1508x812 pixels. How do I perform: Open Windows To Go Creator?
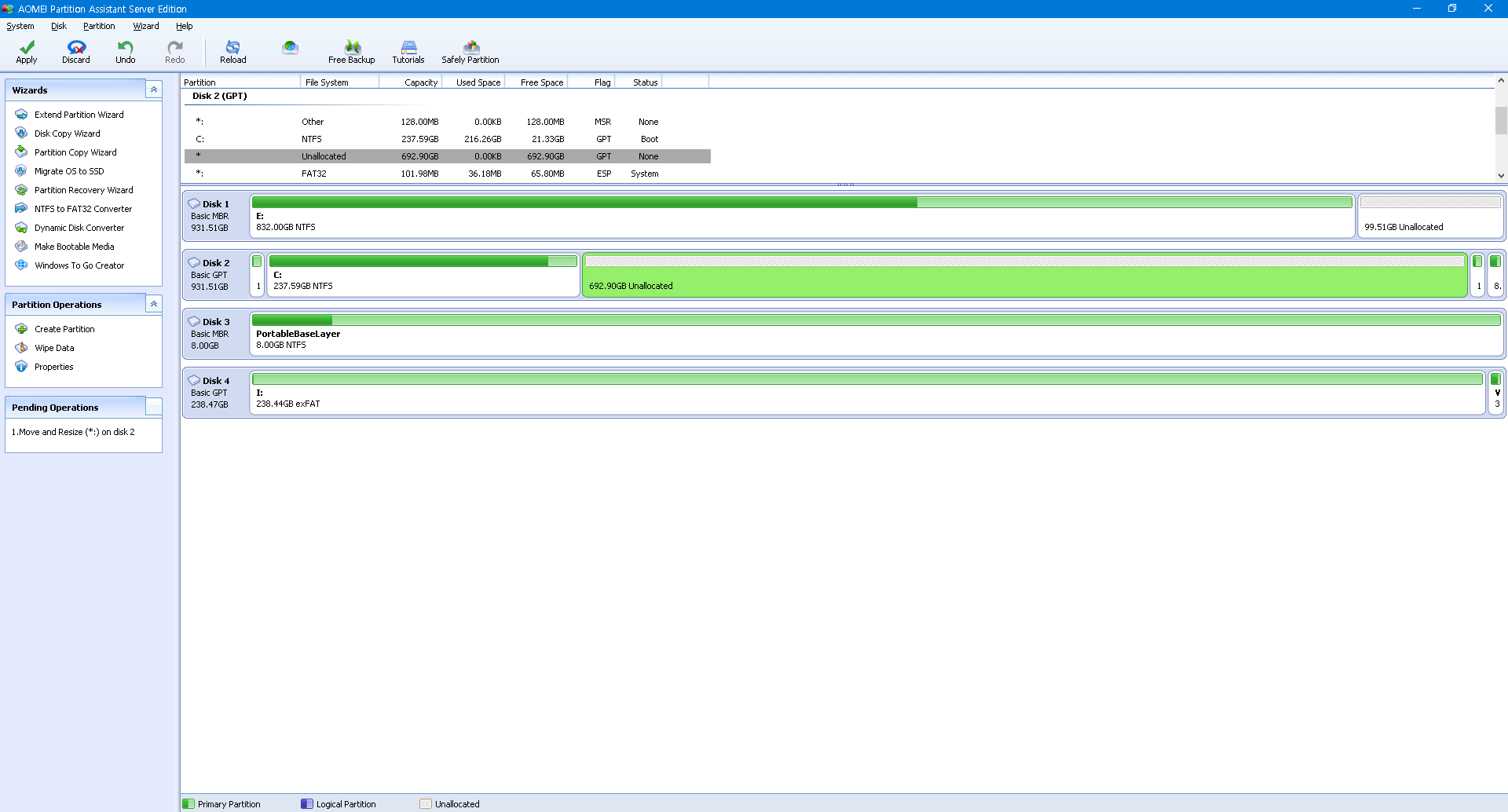tap(79, 265)
